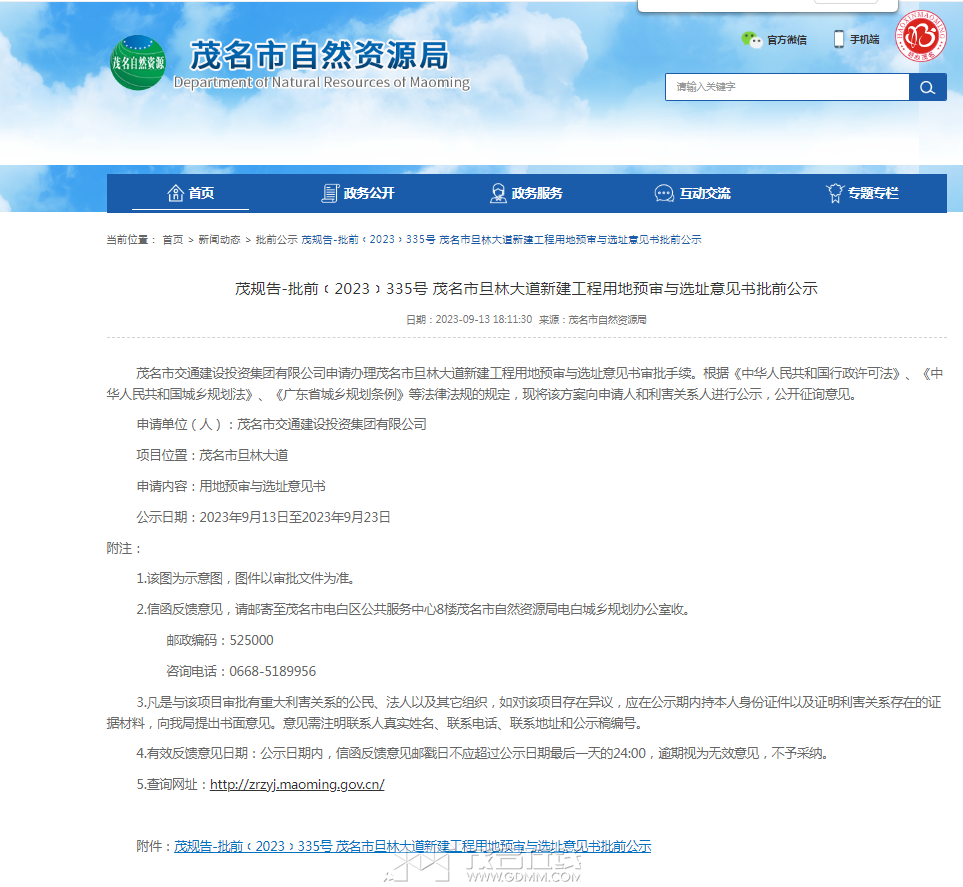
Task: Click the applicant line 申请单位（人）
Action: [281, 424]
